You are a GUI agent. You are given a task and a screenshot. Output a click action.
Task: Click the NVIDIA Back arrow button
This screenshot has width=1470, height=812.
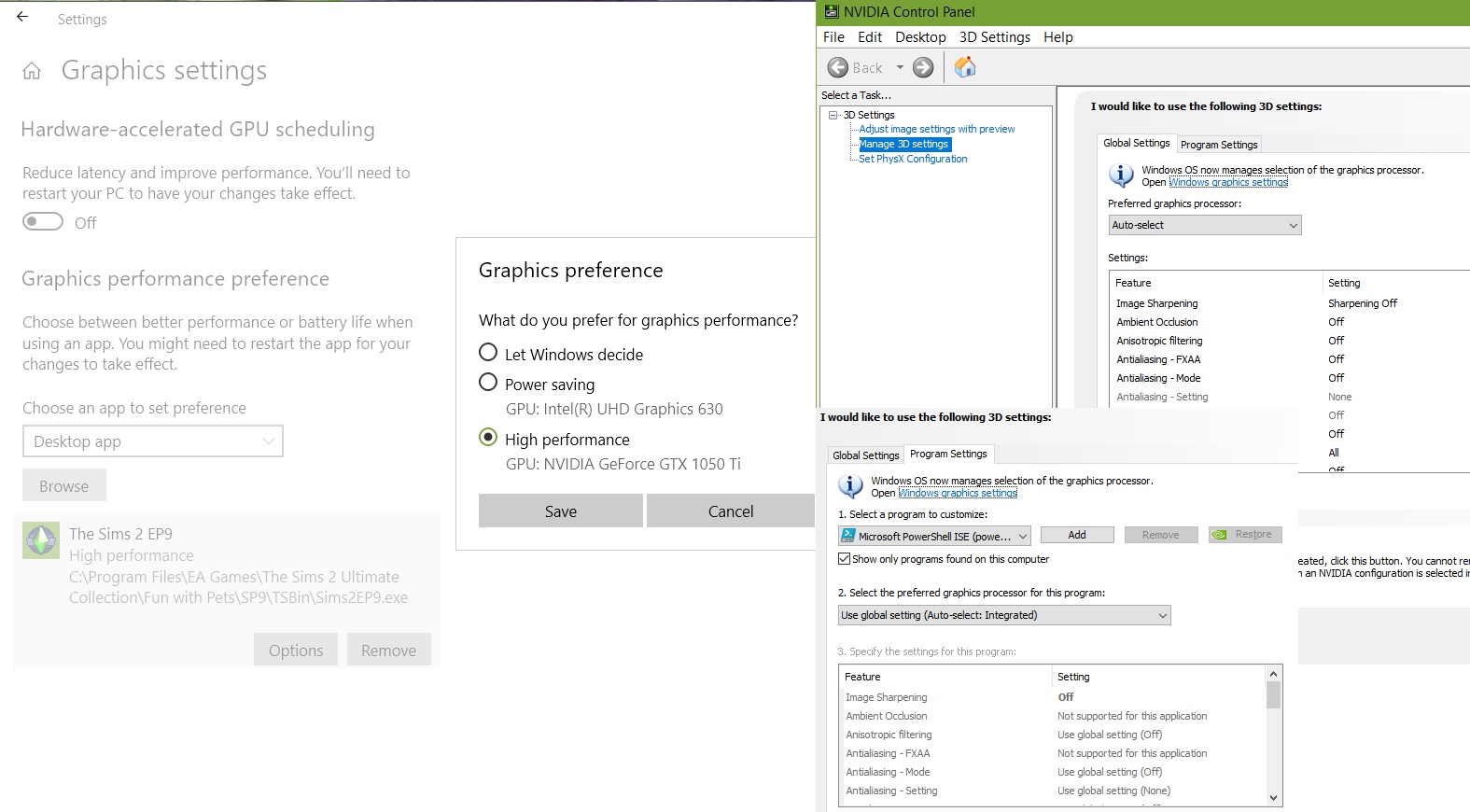838,67
